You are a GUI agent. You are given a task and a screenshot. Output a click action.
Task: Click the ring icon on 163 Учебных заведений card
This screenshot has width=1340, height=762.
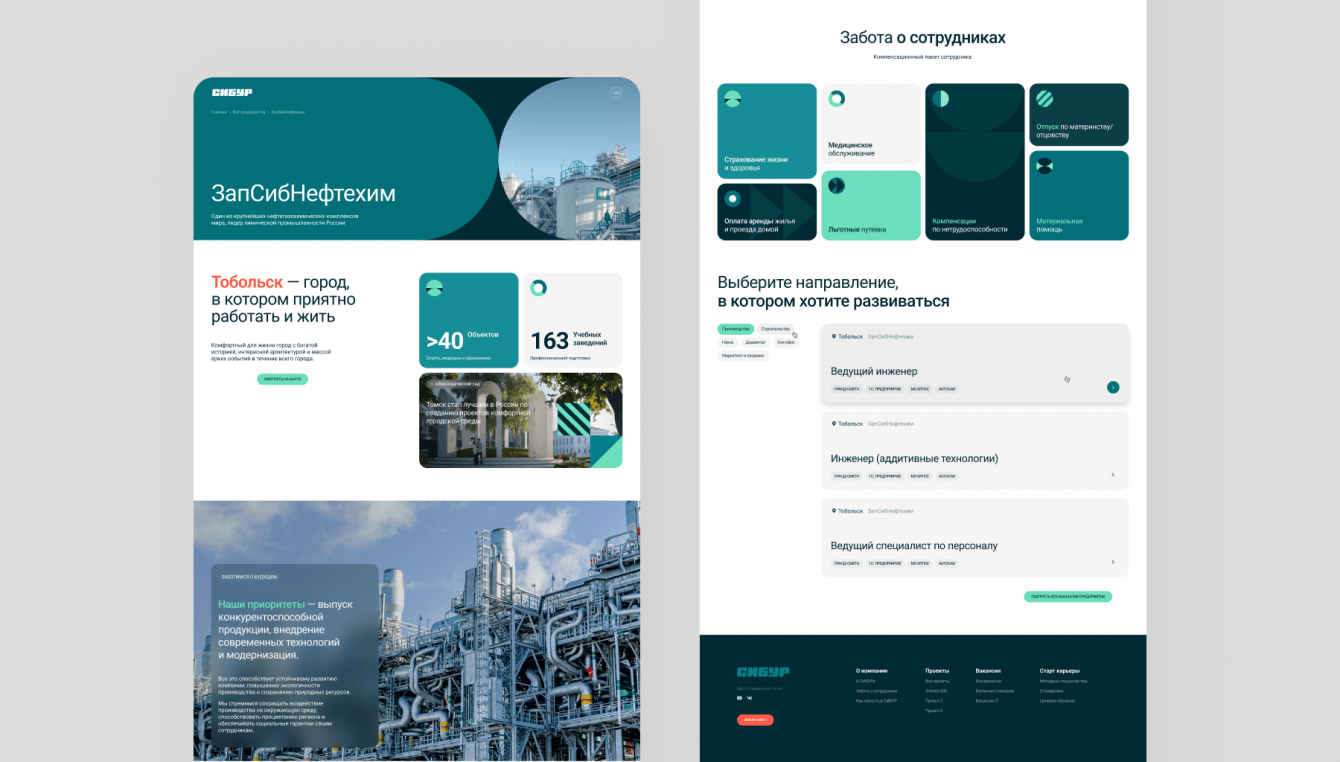pyautogui.click(x=538, y=288)
